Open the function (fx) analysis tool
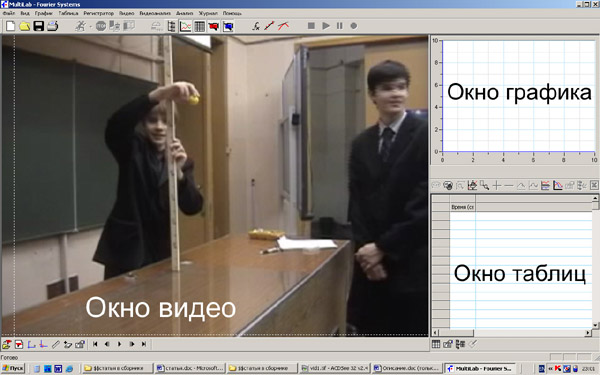 click(256, 26)
